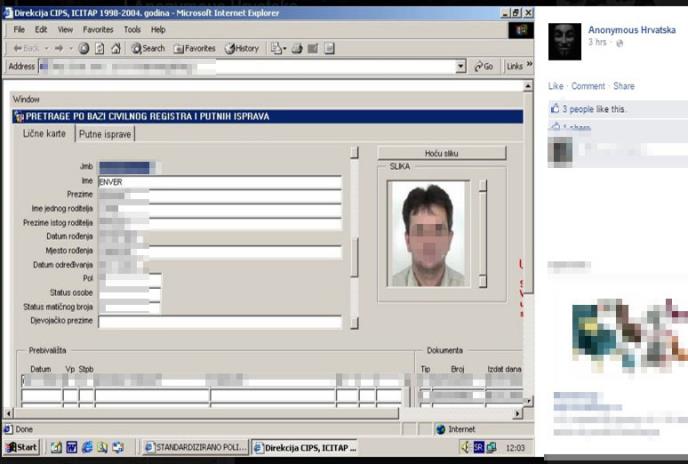The width and height of the screenshot is (688, 464).
Task: Open the Tools menu
Action: tap(132, 30)
